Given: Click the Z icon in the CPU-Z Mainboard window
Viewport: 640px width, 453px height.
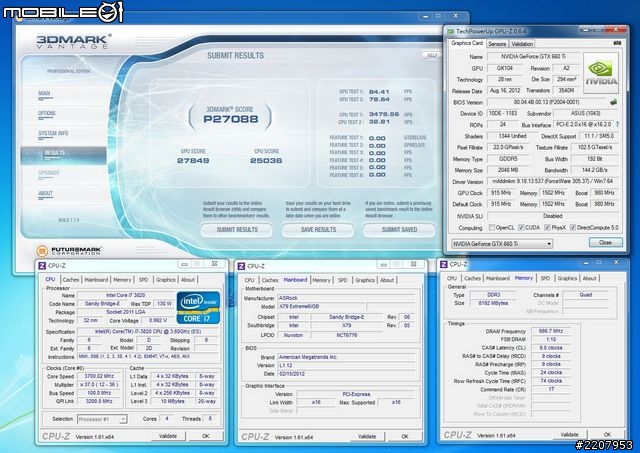Looking at the screenshot, I should [x=241, y=266].
